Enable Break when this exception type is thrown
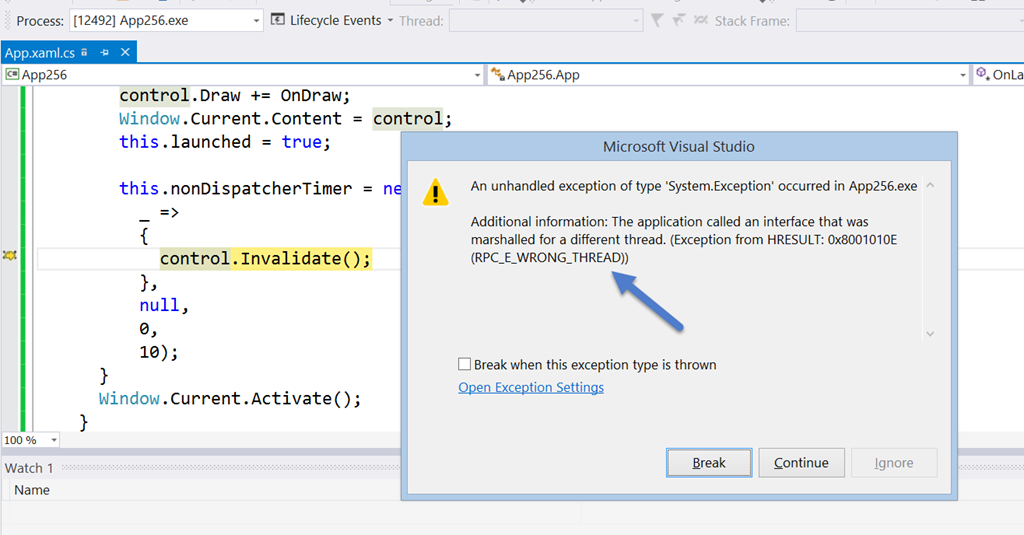This screenshot has height=535, width=1024. (464, 364)
